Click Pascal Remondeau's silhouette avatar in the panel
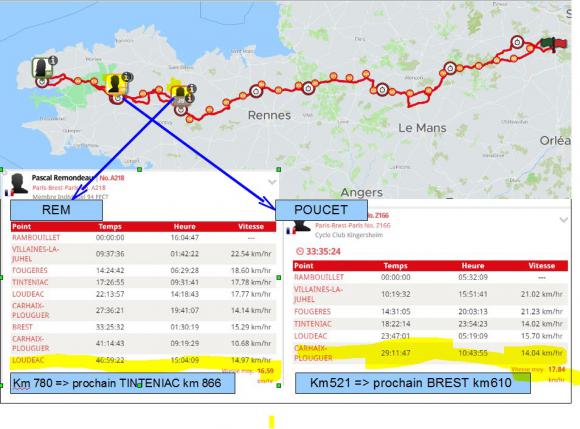The width and height of the screenshot is (580, 429). point(19,183)
